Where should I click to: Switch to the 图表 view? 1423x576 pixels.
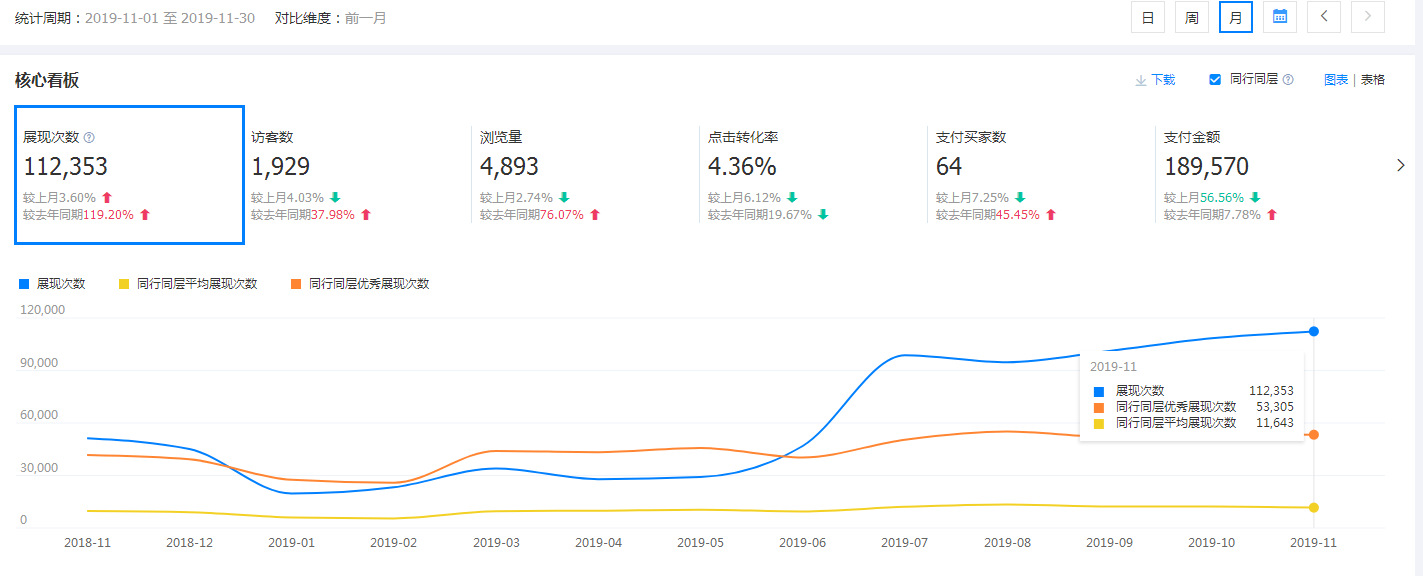click(1336, 80)
